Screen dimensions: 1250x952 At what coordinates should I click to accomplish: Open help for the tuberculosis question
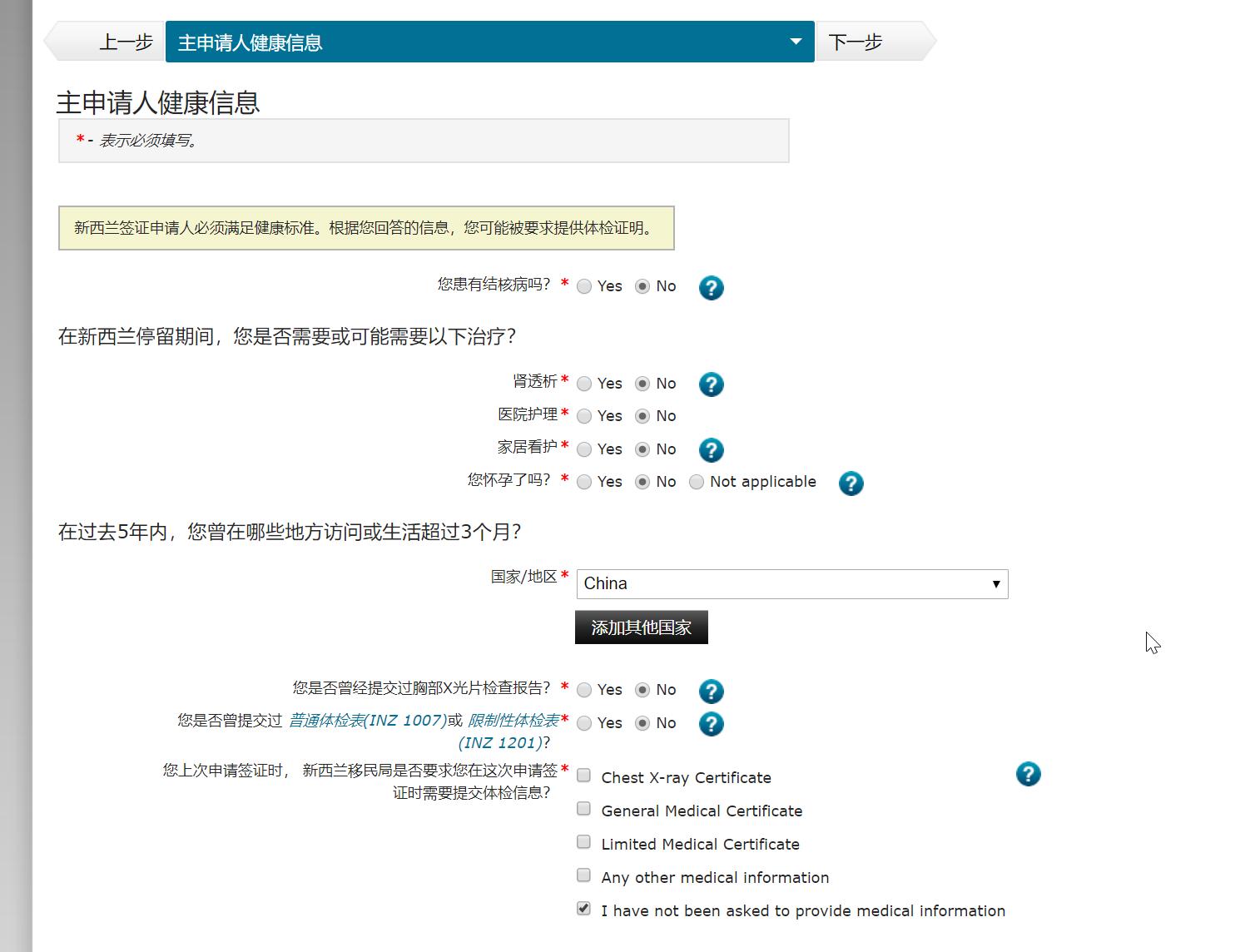click(711, 288)
